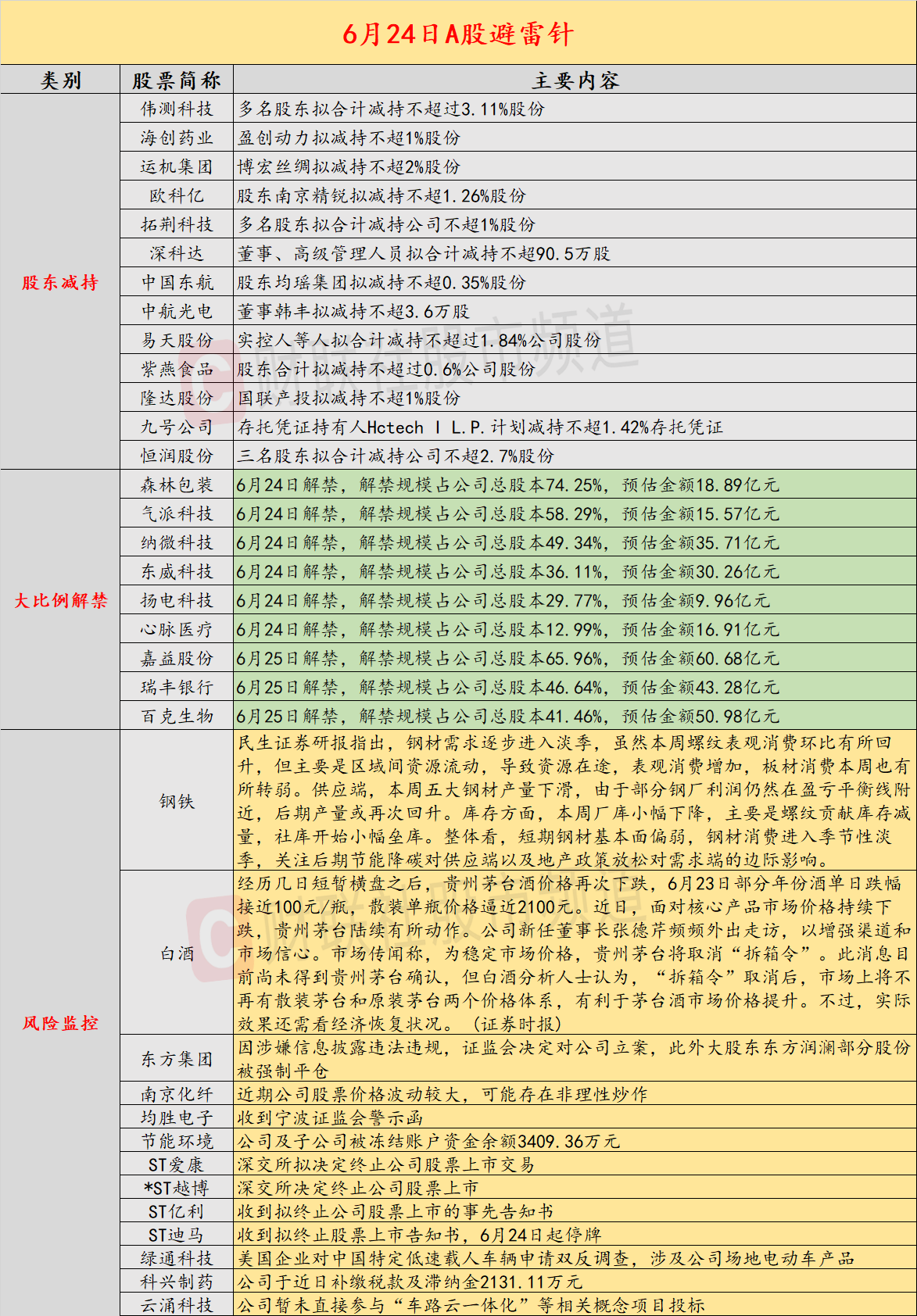Select the 类别 column header
917x1316 pixels.
pyautogui.click(x=60, y=80)
